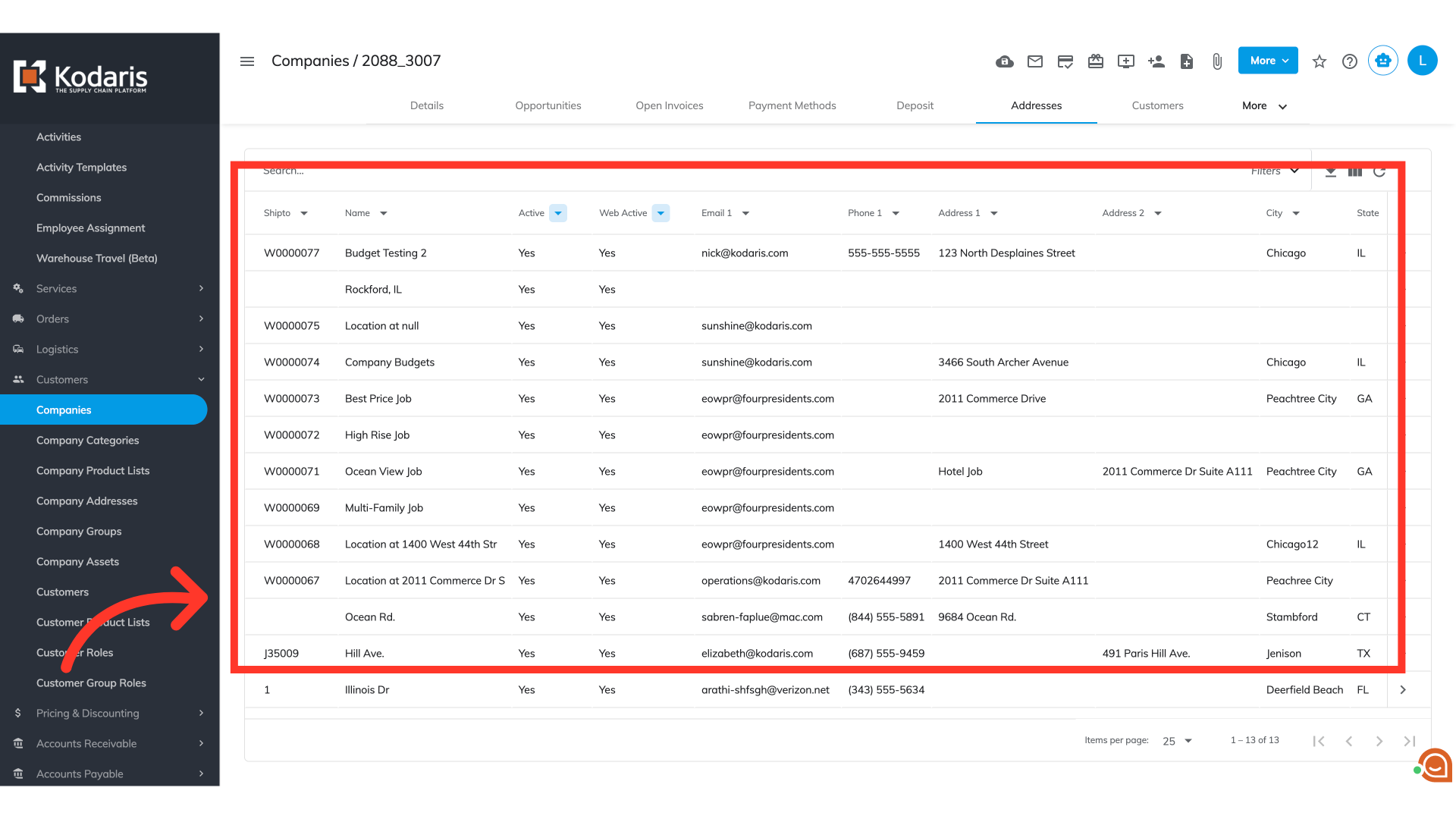1456x819 pixels.
Task: Click the email envelope icon
Action: [x=1035, y=61]
